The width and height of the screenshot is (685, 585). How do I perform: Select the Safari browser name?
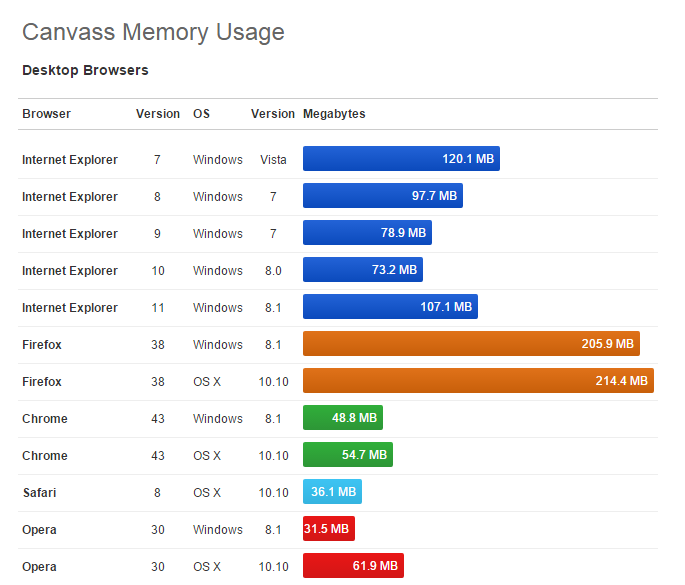pyautogui.click(x=40, y=493)
